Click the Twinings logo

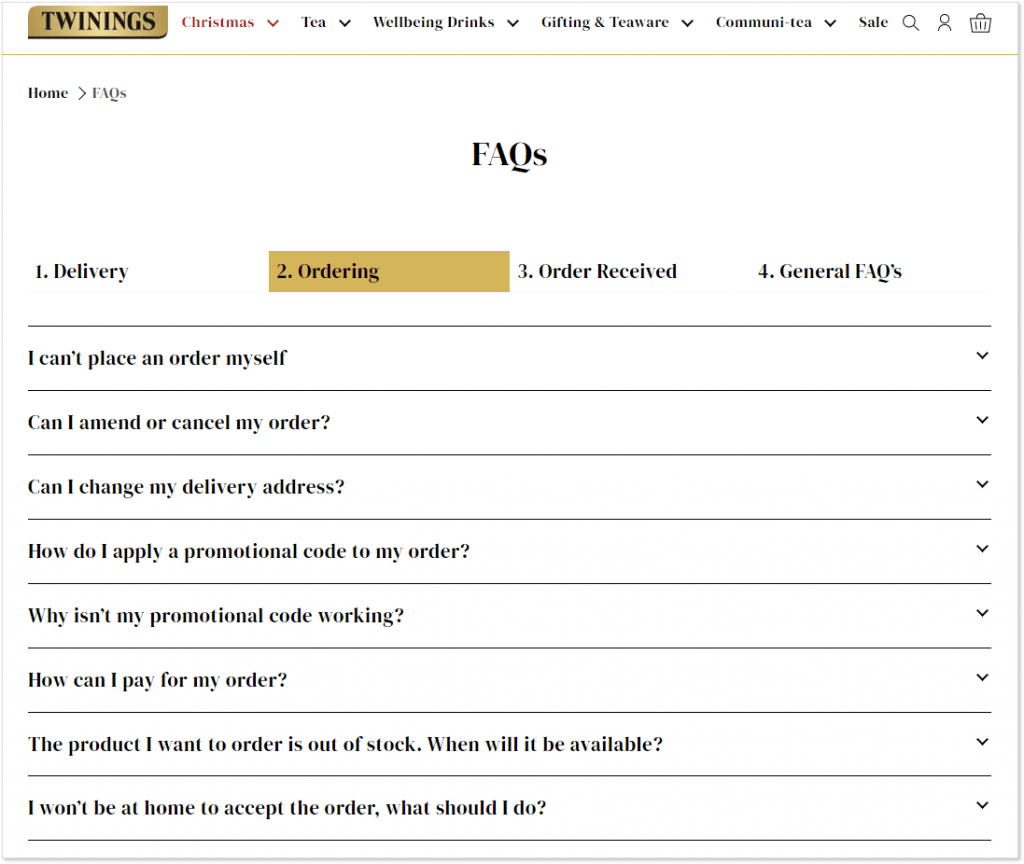96,21
